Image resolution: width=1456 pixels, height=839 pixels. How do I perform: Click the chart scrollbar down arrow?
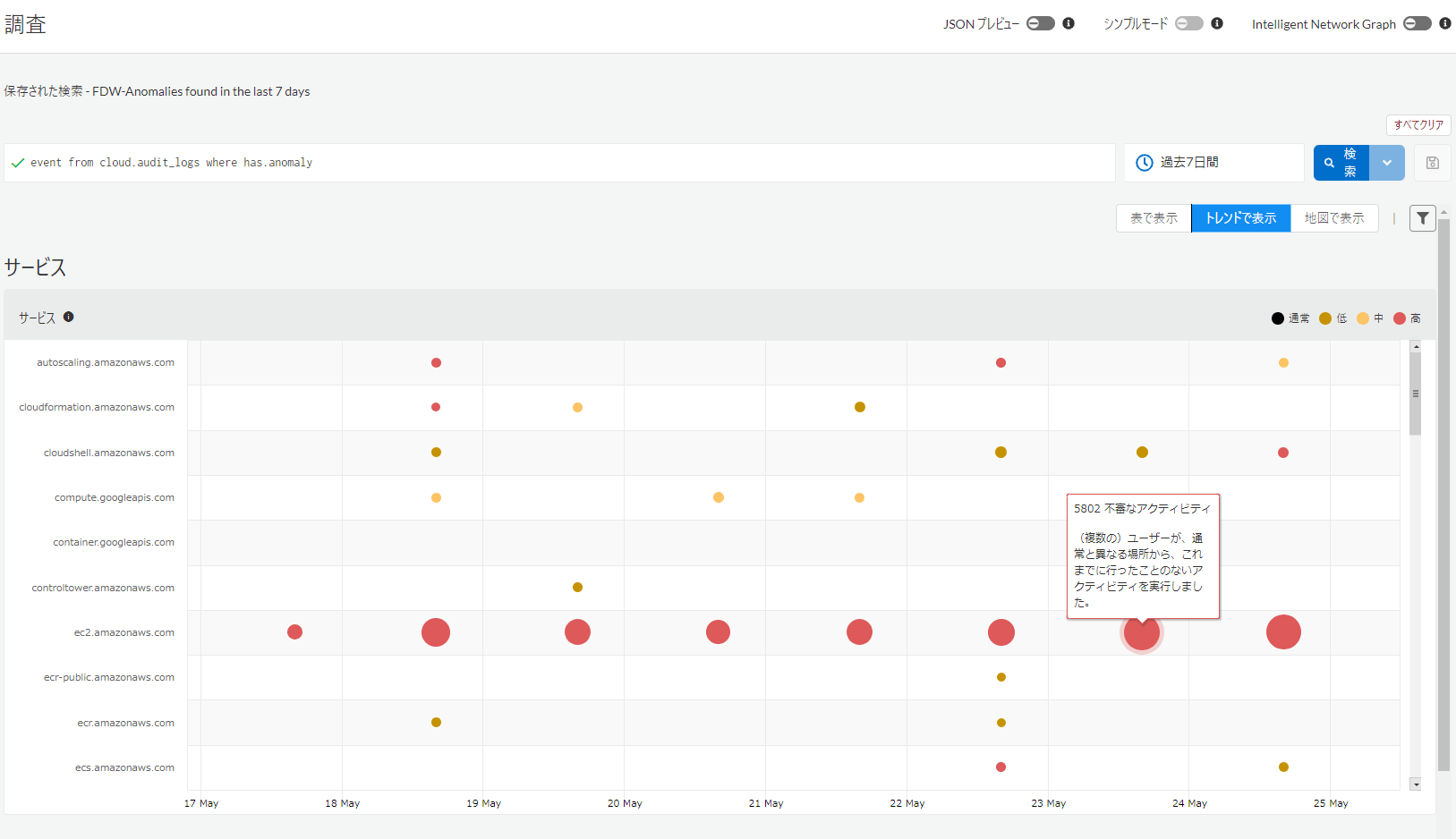click(1415, 784)
